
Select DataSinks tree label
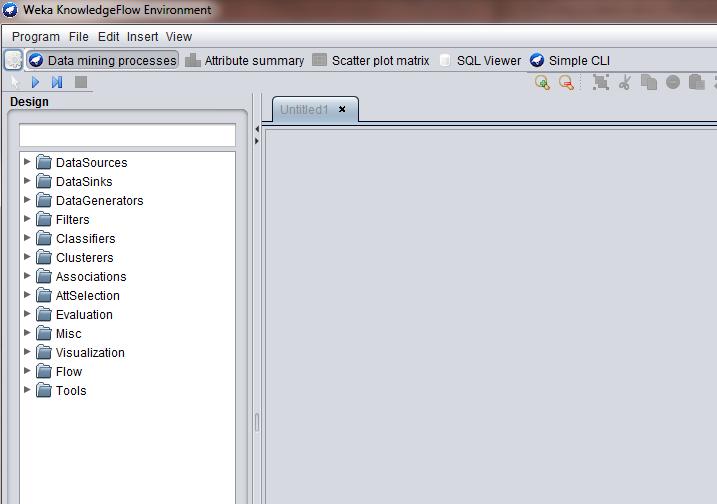point(84,182)
